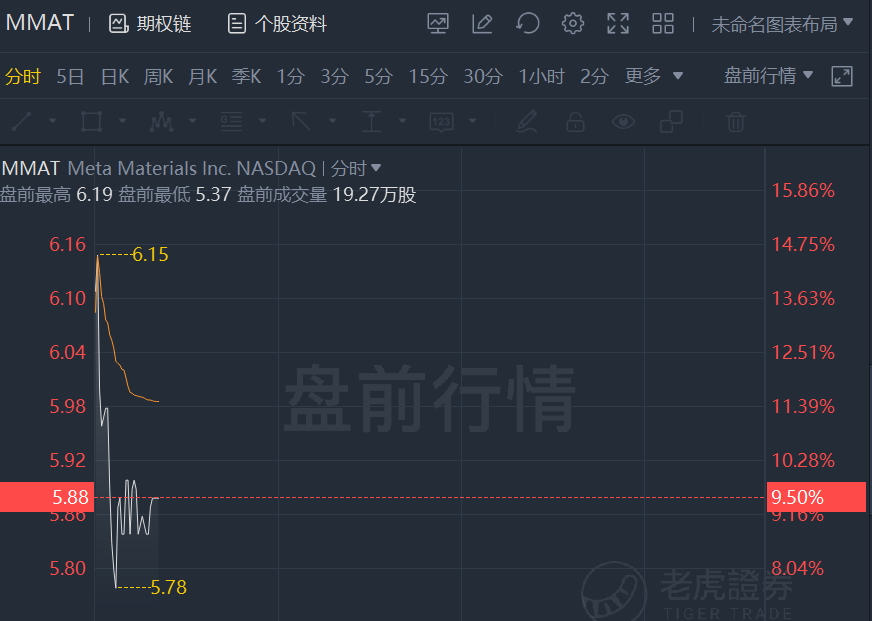Open the 期权链 options chain
This screenshot has width=872, height=621.
pyautogui.click(x=150, y=24)
